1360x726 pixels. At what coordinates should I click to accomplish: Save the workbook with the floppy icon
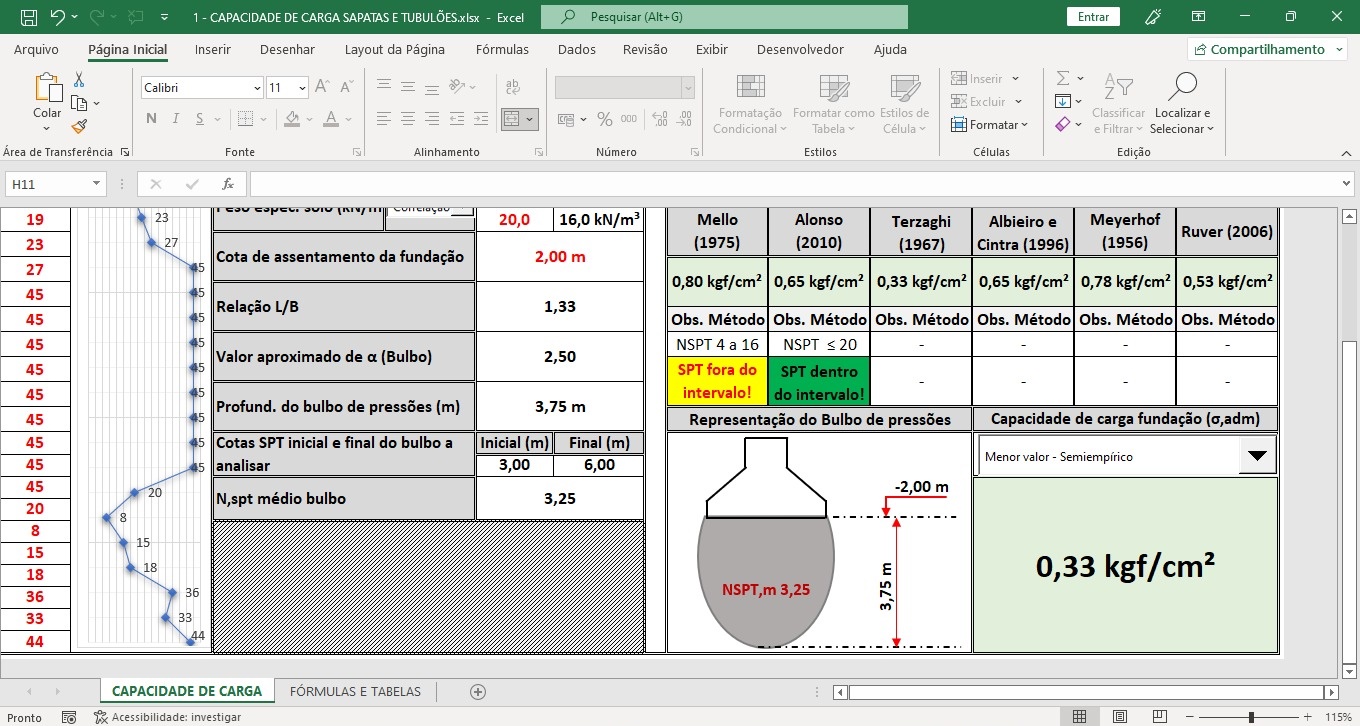point(28,17)
